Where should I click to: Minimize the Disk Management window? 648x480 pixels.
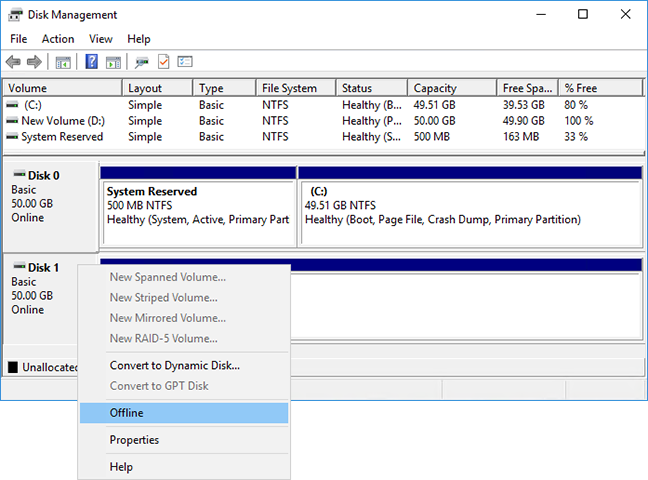(x=541, y=14)
